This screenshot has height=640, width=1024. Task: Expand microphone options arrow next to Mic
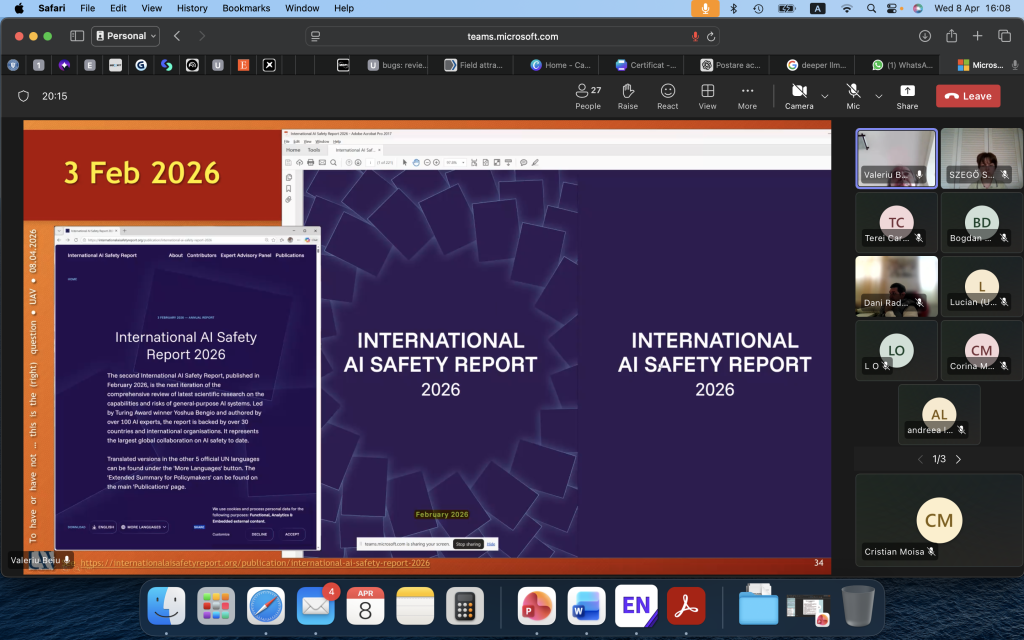point(878,97)
